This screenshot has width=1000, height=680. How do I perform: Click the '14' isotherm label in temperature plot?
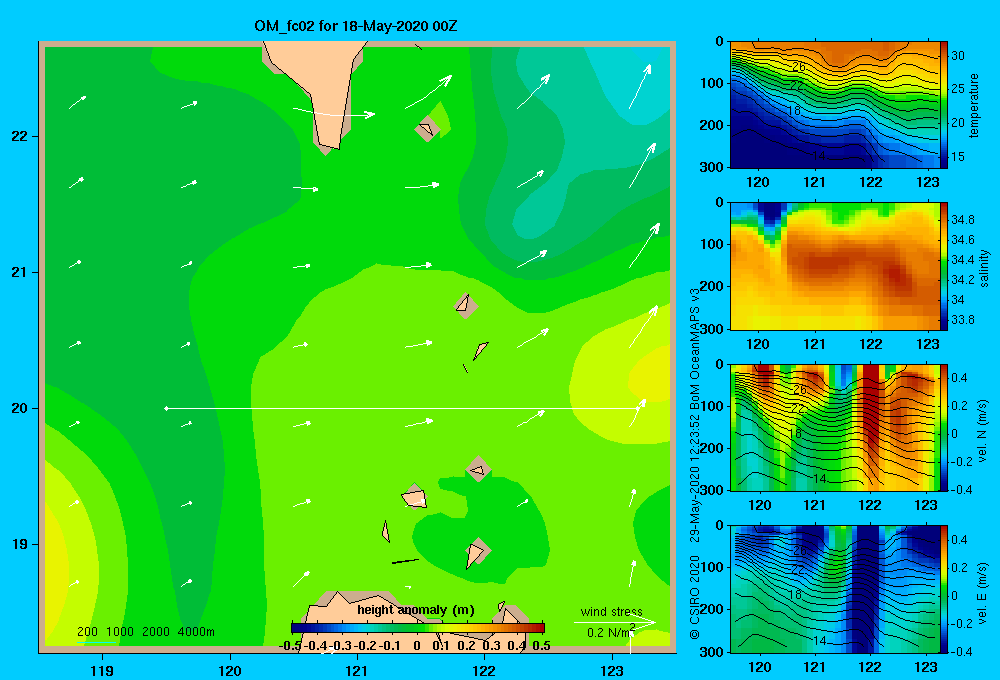pyautogui.click(x=819, y=156)
